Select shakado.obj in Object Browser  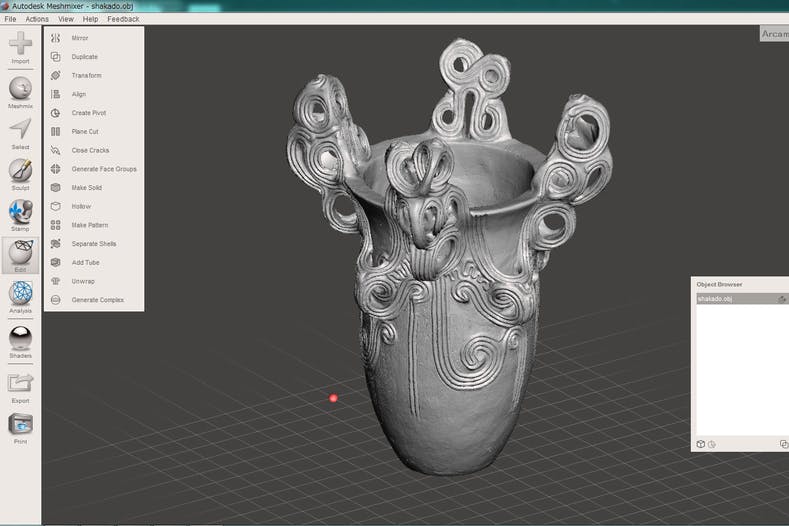click(x=725, y=299)
